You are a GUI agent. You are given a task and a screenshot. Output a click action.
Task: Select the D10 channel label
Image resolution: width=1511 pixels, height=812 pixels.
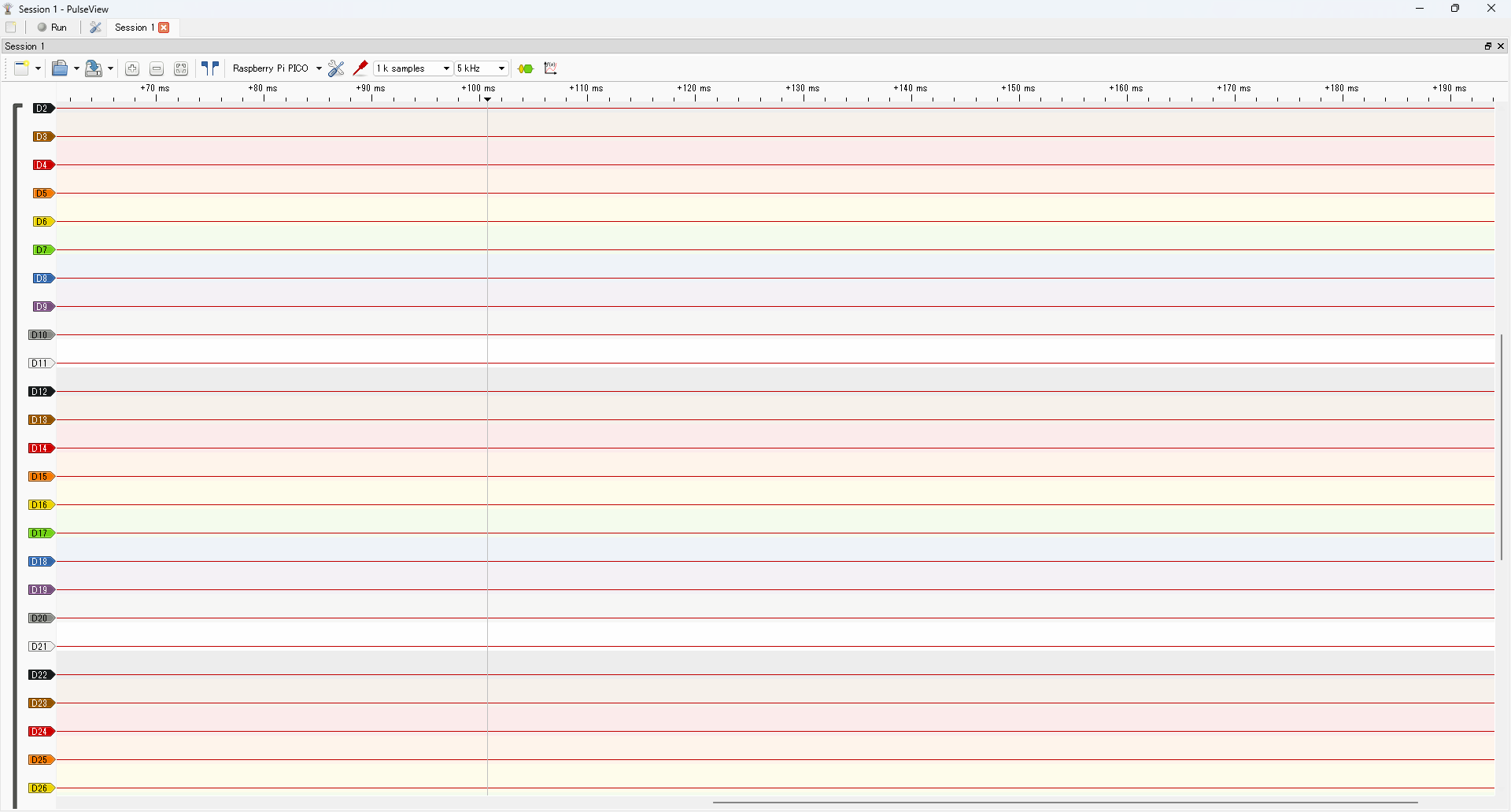(x=41, y=335)
